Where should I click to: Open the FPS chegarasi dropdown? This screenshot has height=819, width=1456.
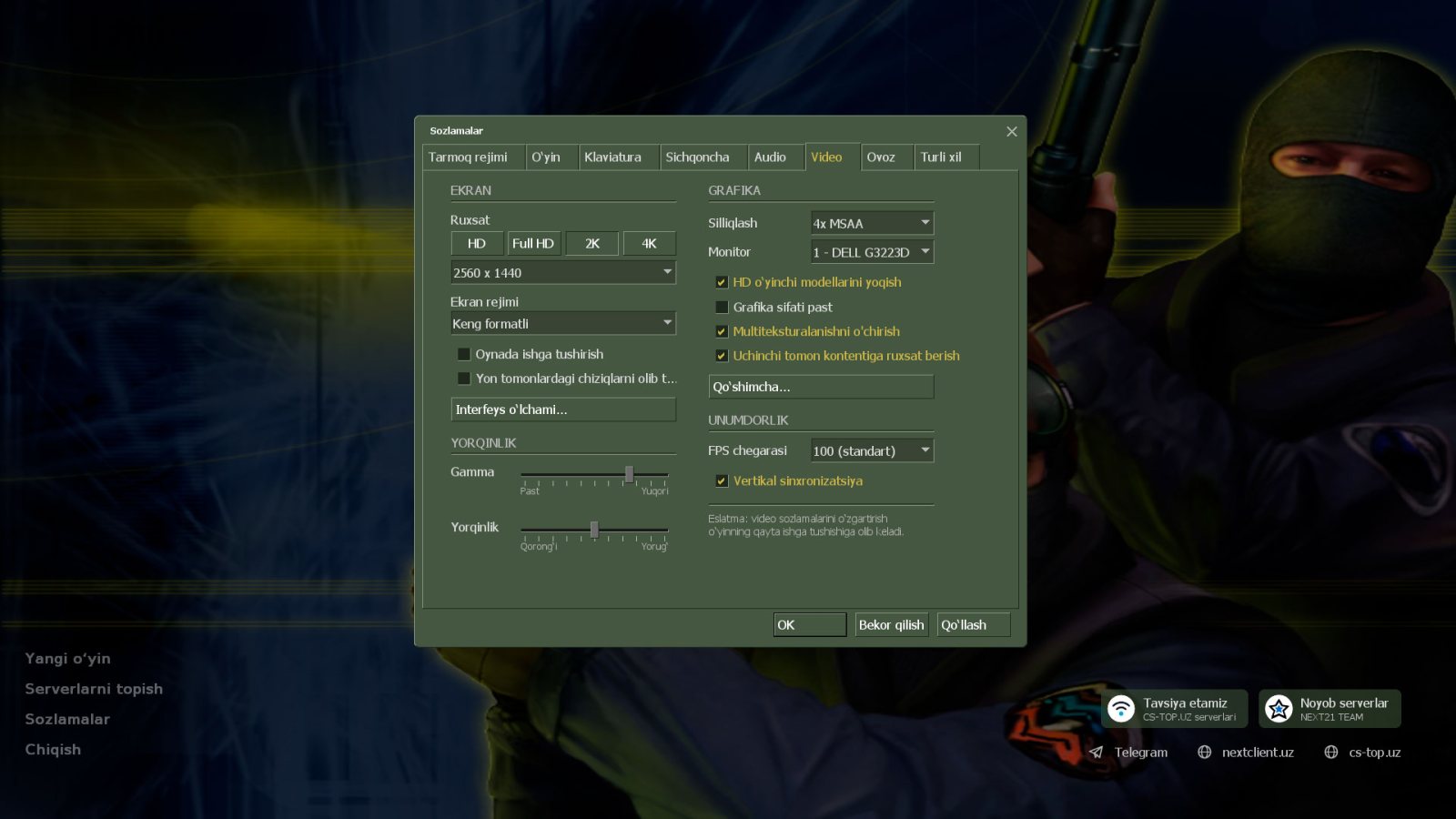click(872, 450)
